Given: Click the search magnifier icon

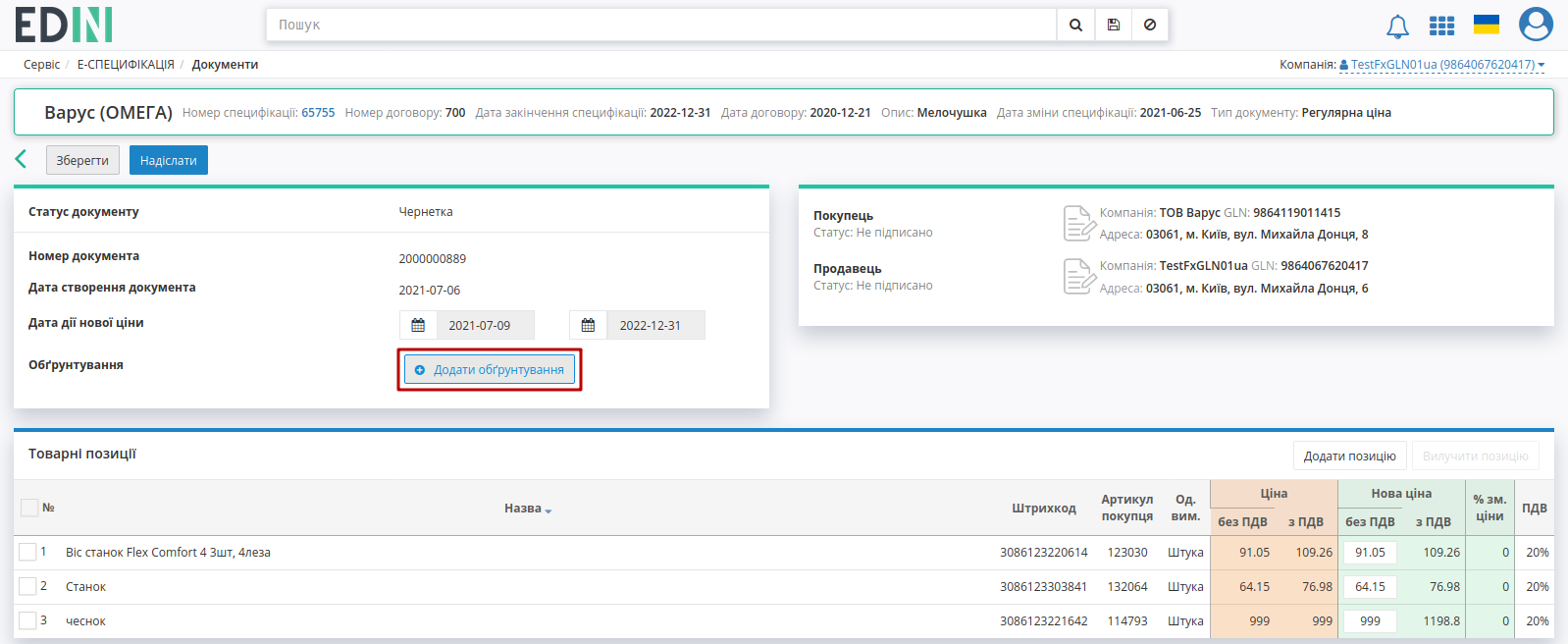Looking at the screenshot, I should point(1075,25).
